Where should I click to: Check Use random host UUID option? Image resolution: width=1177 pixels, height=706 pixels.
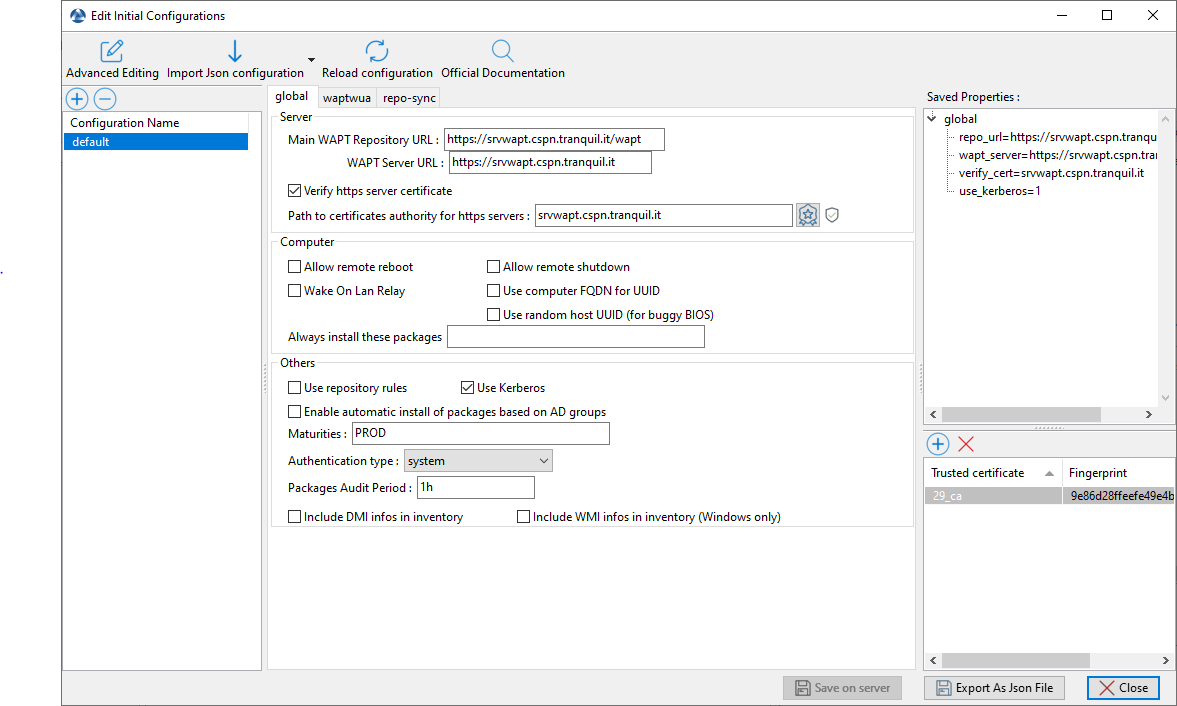493,314
